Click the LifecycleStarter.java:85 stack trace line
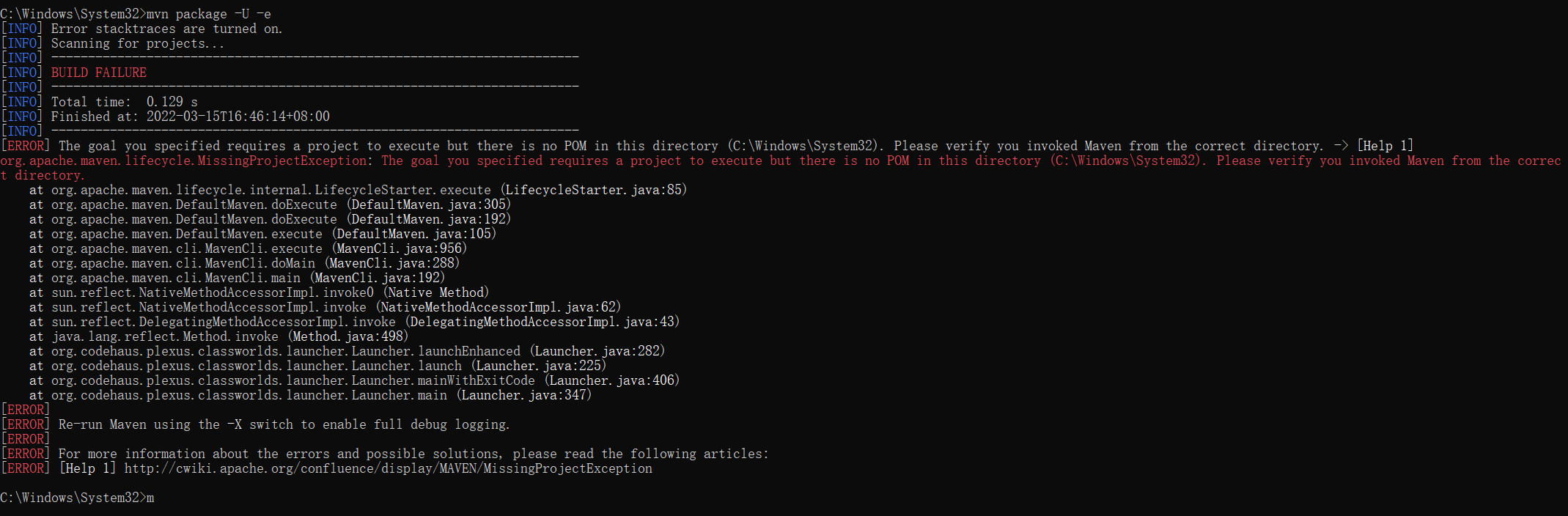This screenshot has width=1568, height=516. coord(358,190)
